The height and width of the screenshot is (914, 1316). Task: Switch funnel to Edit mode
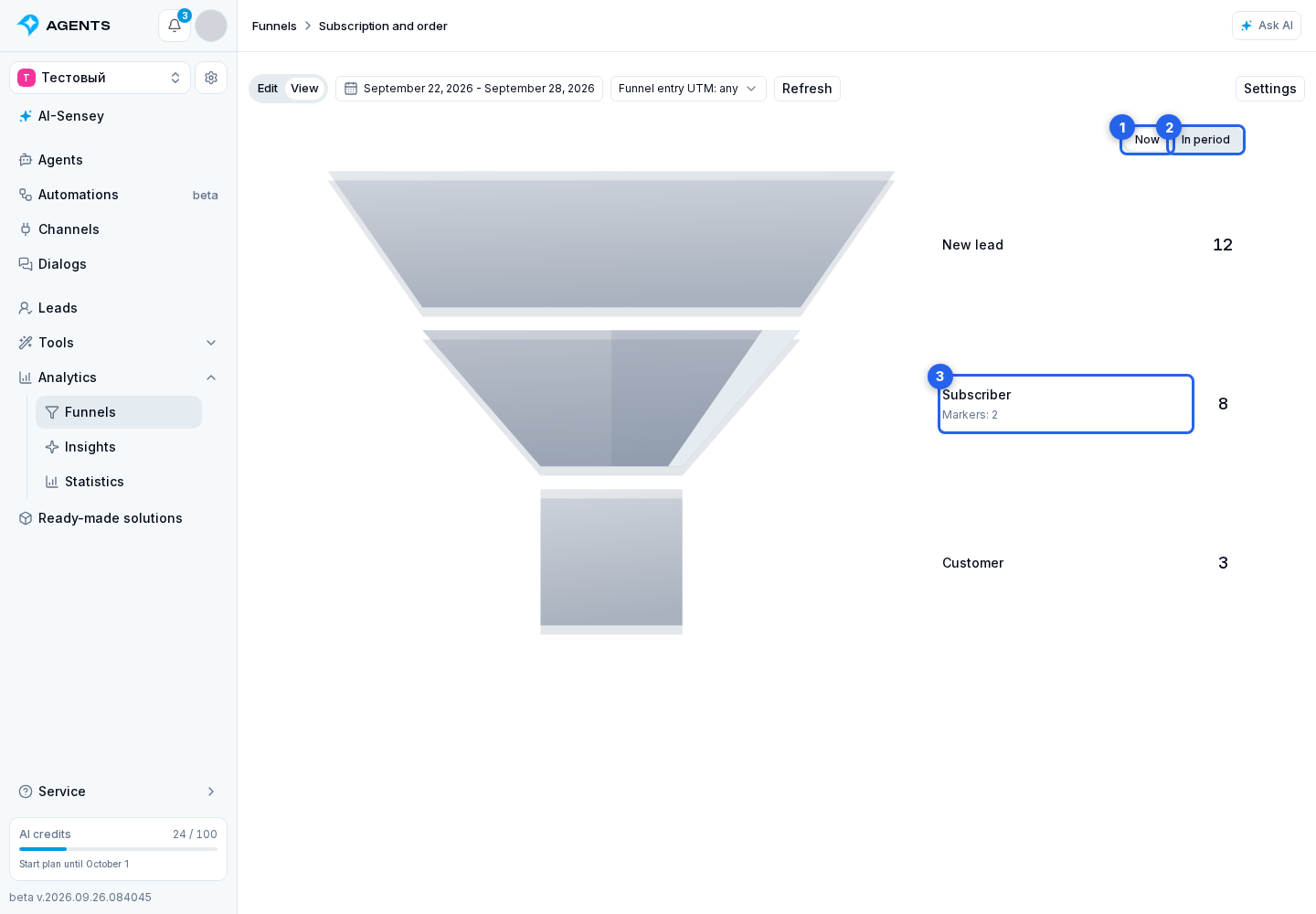[268, 89]
